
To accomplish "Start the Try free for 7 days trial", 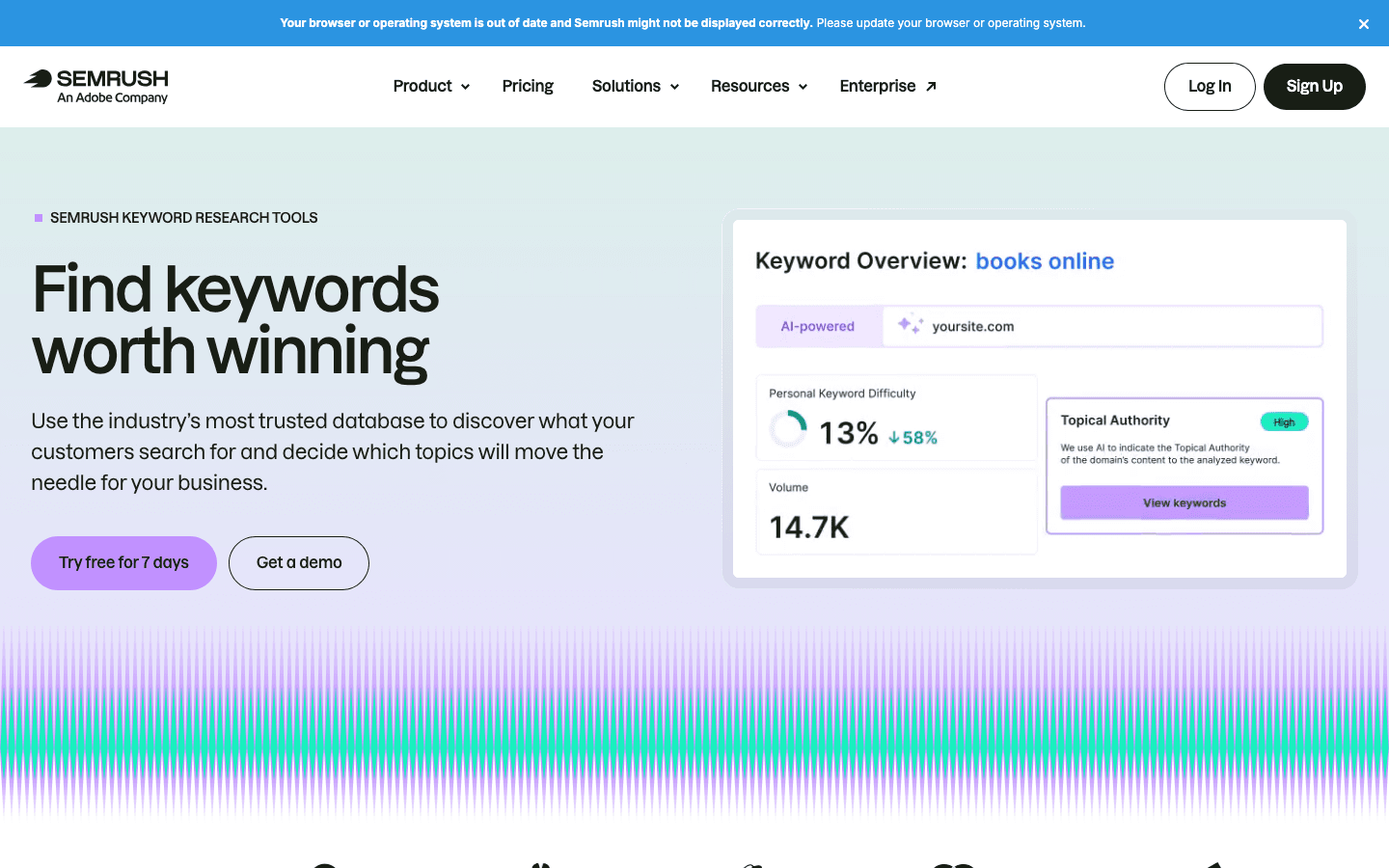I will click(x=123, y=563).
